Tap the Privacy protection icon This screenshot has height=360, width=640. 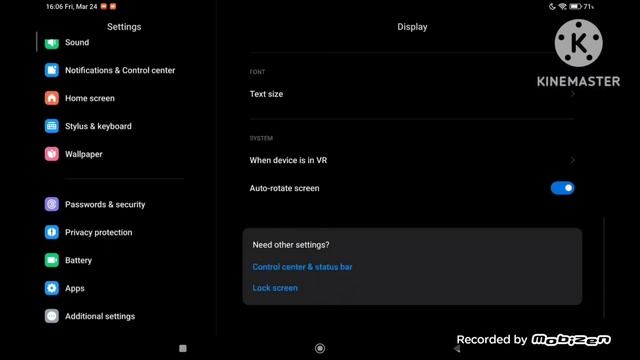click(52, 232)
